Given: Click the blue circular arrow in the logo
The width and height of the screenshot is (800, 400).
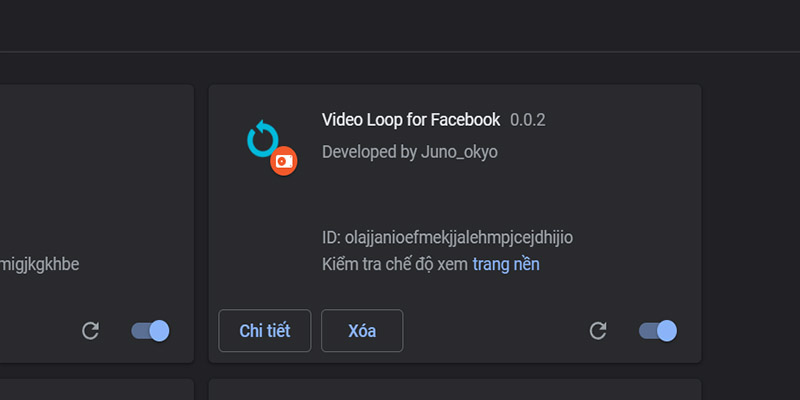Looking at the screenshot, I should click(x=262, y=138).
